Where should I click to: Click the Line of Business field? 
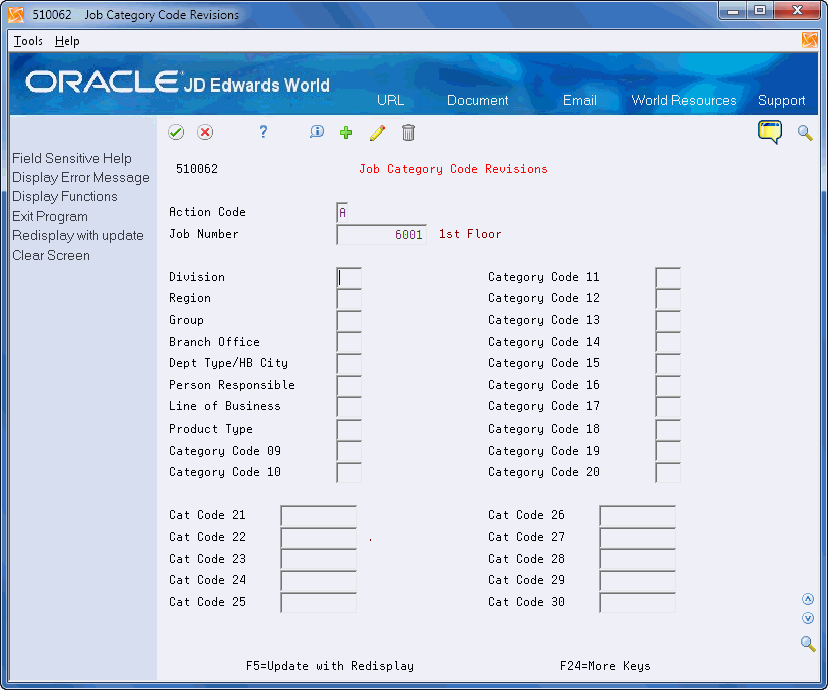[x=349, y=407]
